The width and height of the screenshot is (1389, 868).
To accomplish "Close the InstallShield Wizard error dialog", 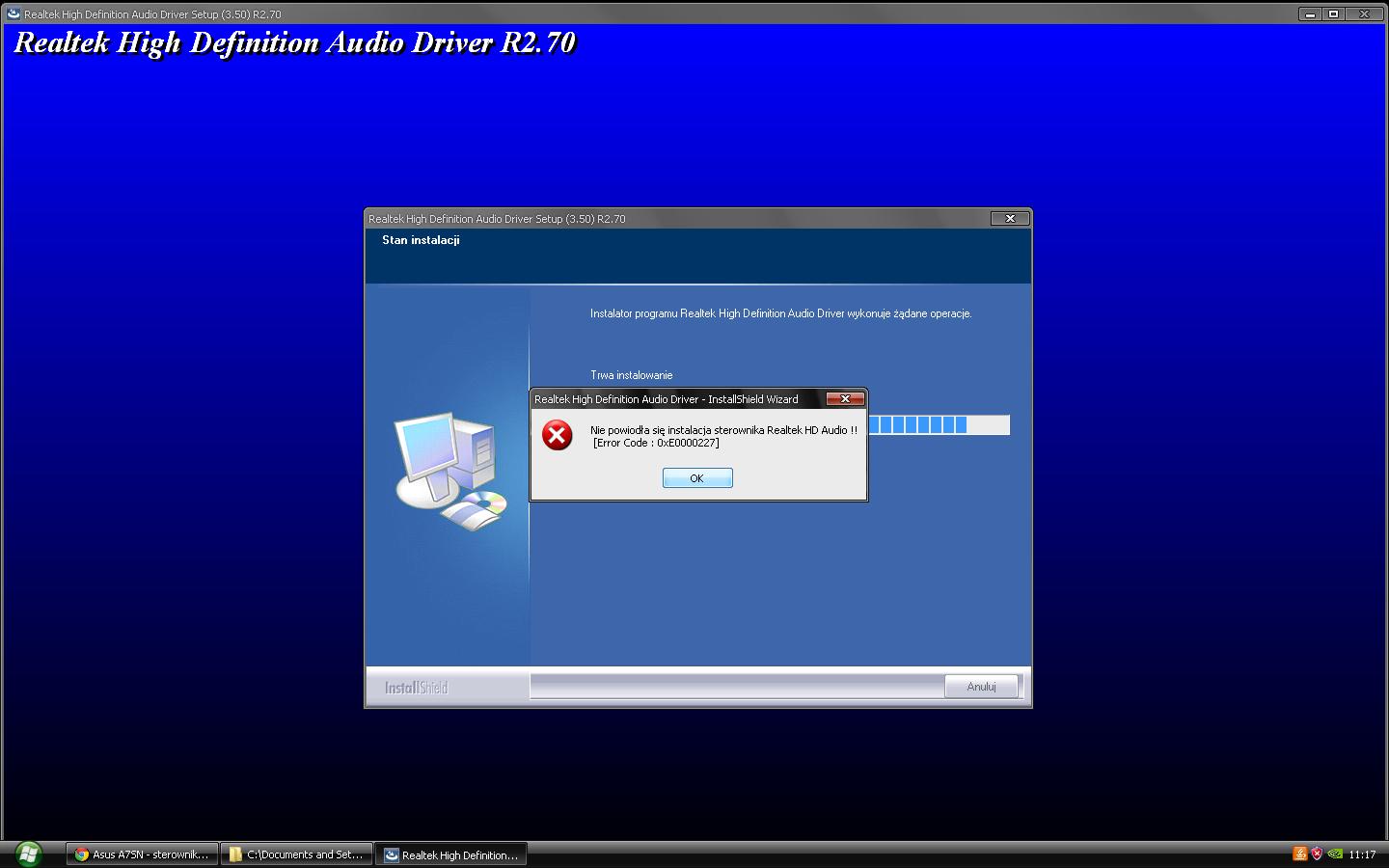I will [x=845, y=398].
